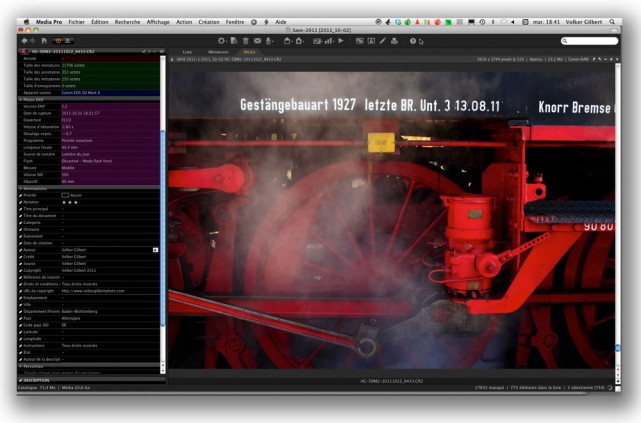Click the chart statistics icon in toolbar

(x=329, y=41)
